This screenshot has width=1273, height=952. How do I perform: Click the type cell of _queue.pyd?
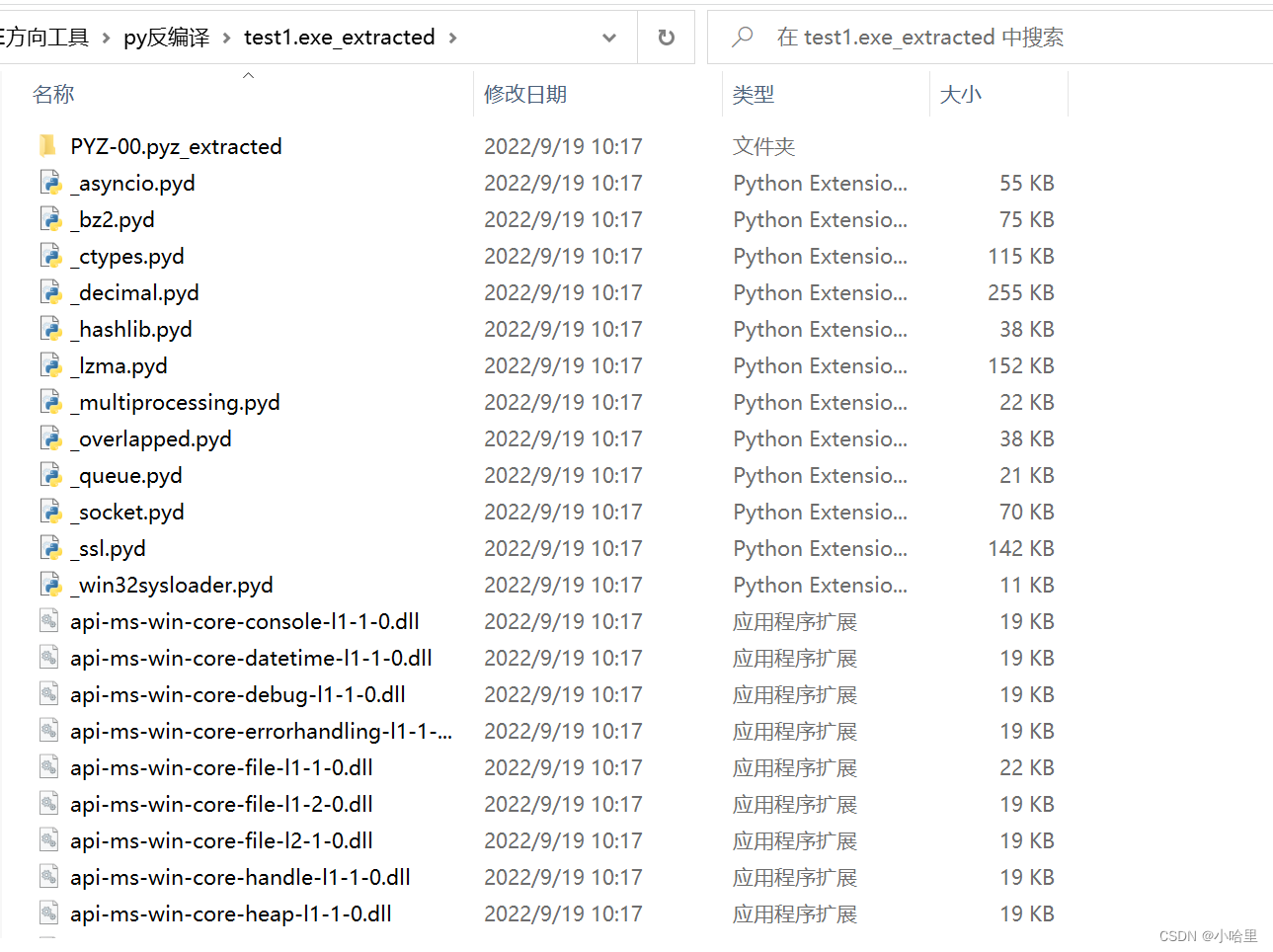point(820,475)
